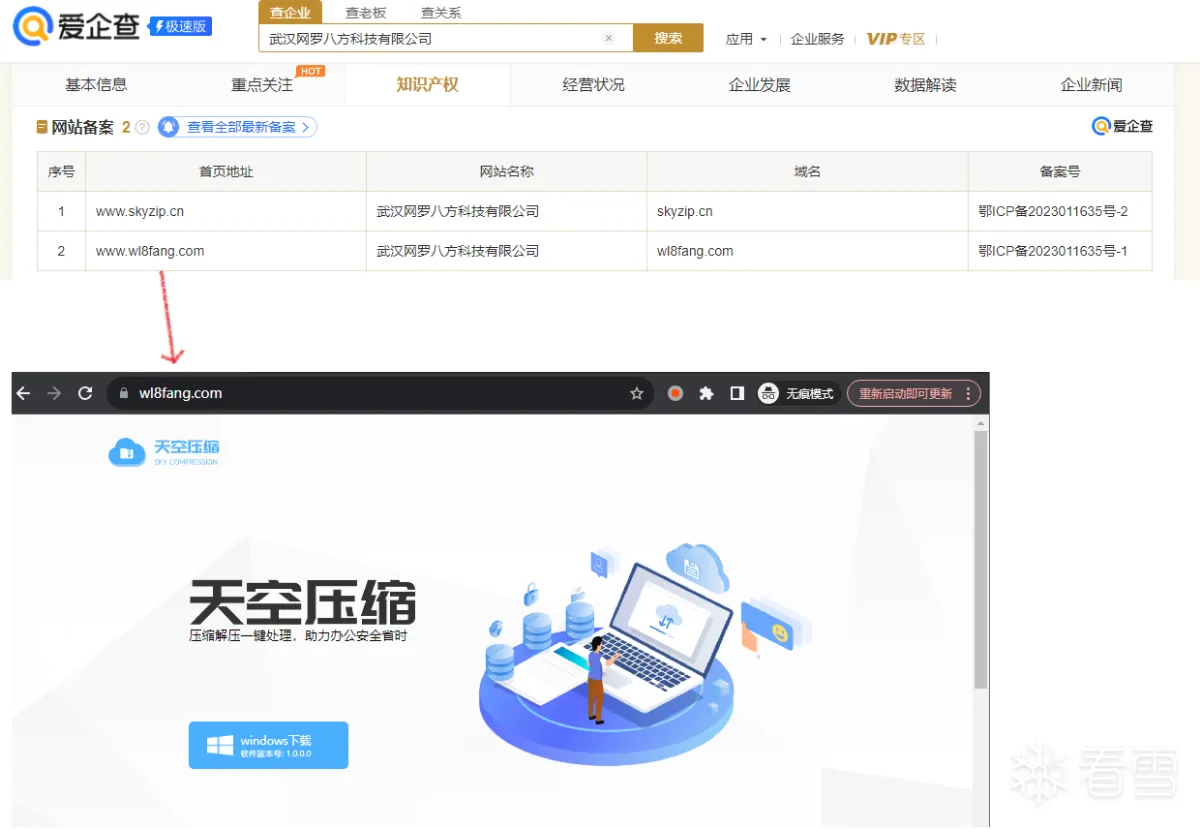This screenshot has height=829, width=1200.
Task: Click the bell icon in 查看全部最新备案
Action: 170,127
